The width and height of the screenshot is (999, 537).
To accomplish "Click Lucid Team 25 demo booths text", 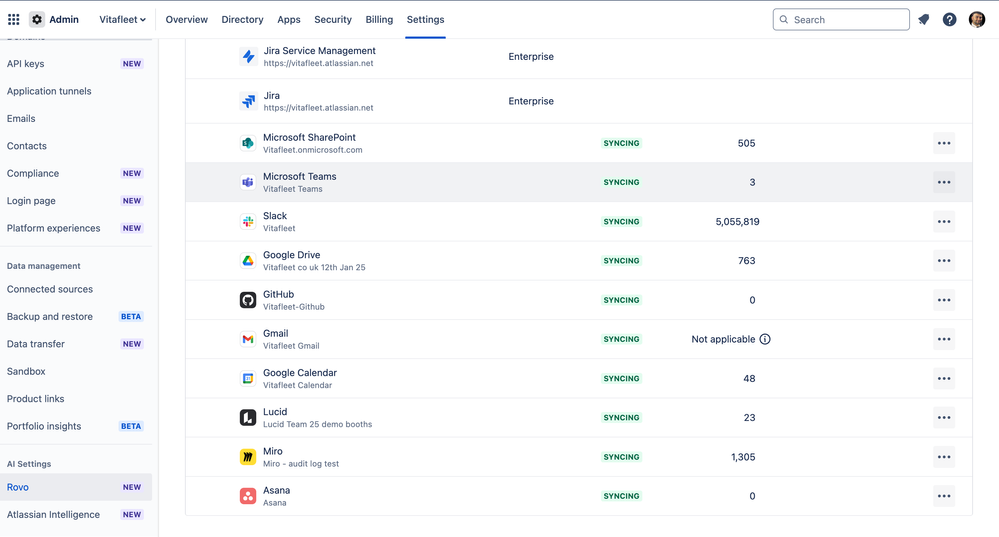I will coord(317,424).
